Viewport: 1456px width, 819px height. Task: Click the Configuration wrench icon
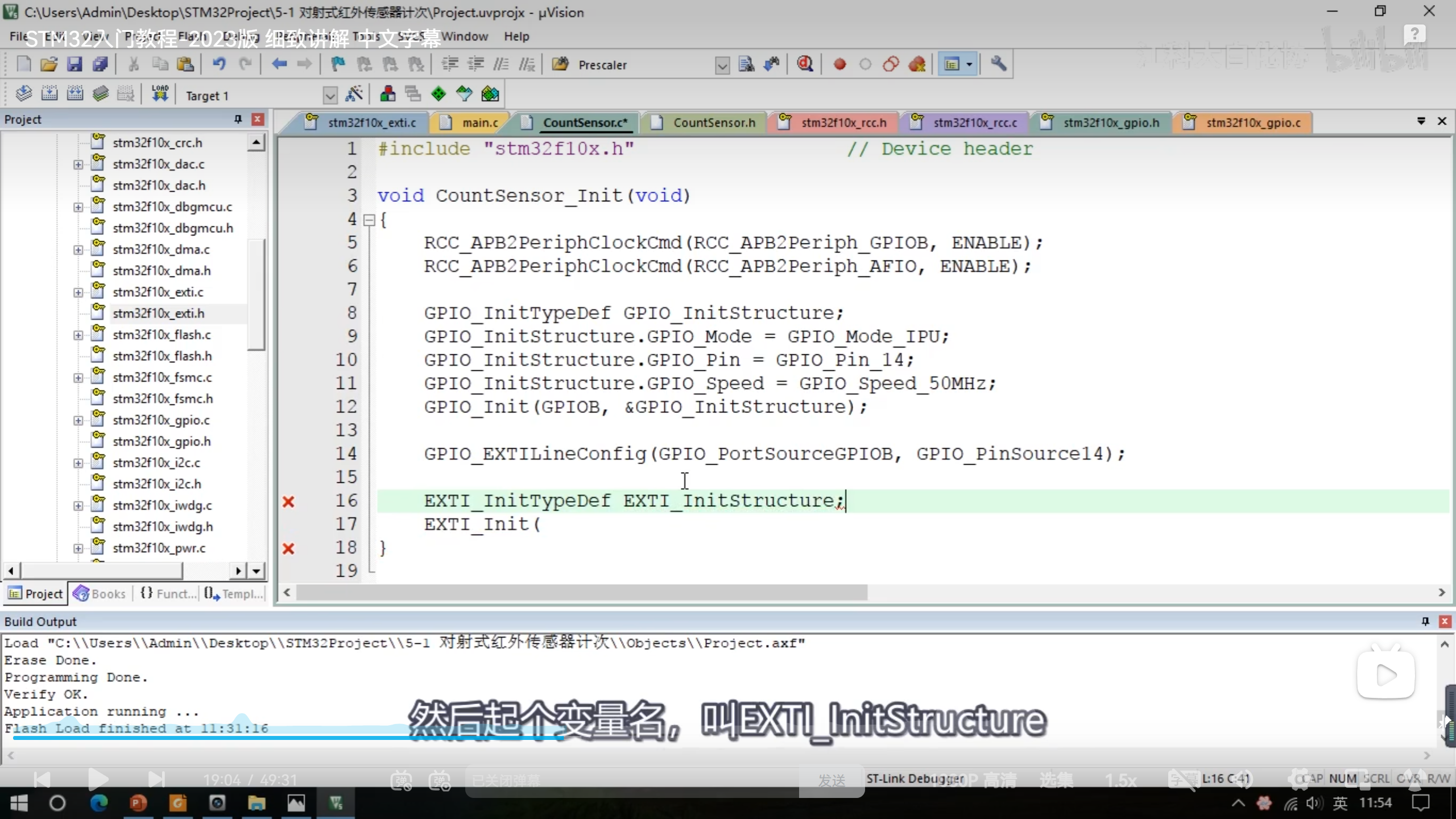(x=998, y=64)
